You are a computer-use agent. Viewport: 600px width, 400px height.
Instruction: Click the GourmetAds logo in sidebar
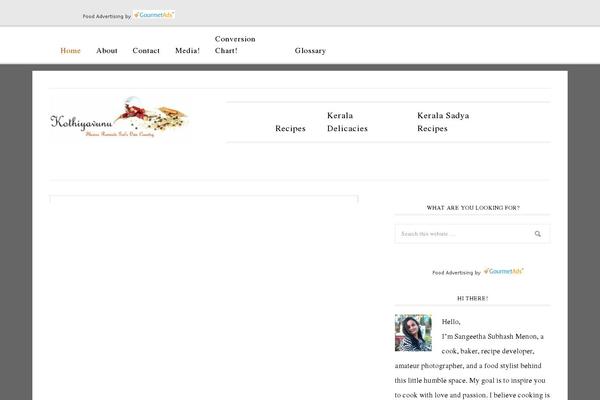click(504, 271)
